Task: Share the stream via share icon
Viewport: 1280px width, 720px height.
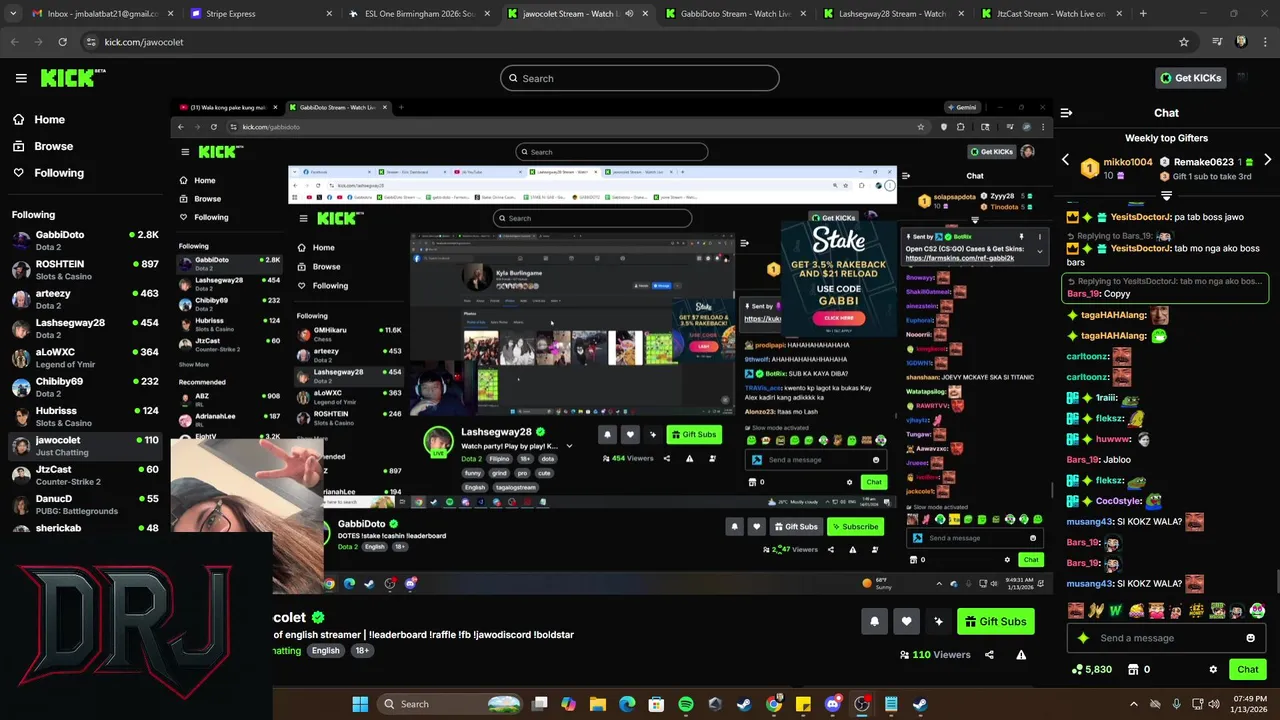Action: (x=989, y=655)
